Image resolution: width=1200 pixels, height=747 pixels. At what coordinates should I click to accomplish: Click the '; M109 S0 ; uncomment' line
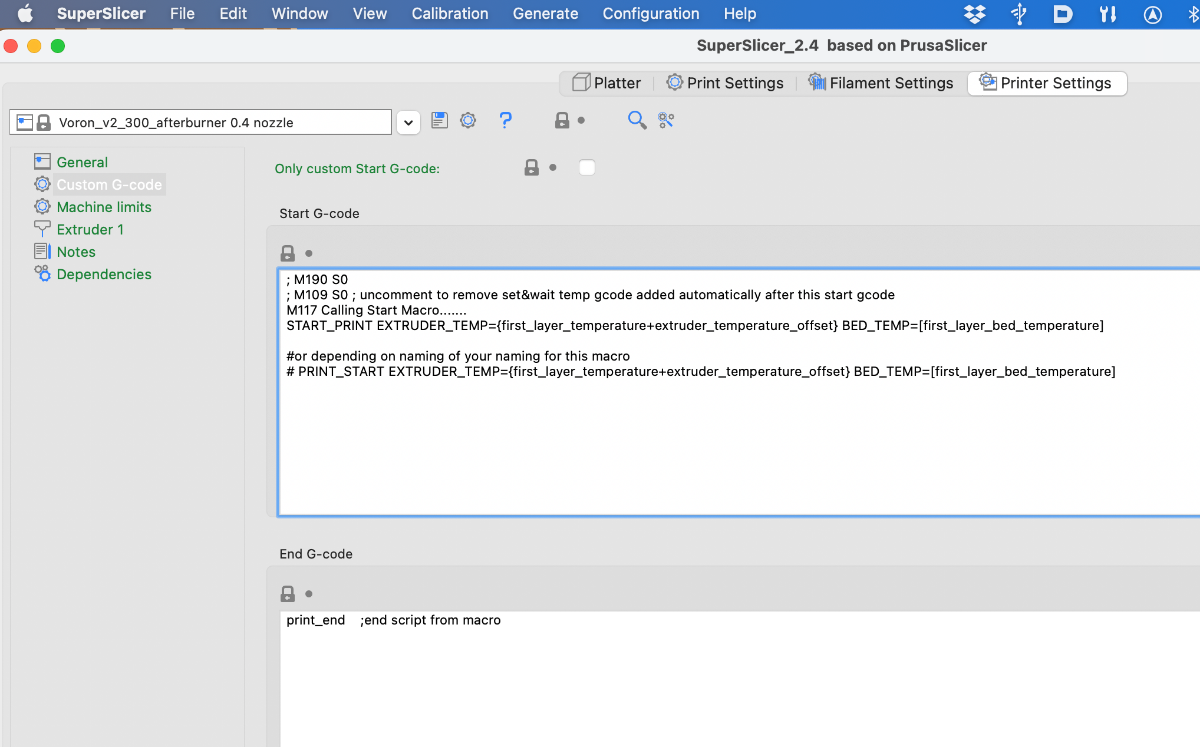[590, 295]
